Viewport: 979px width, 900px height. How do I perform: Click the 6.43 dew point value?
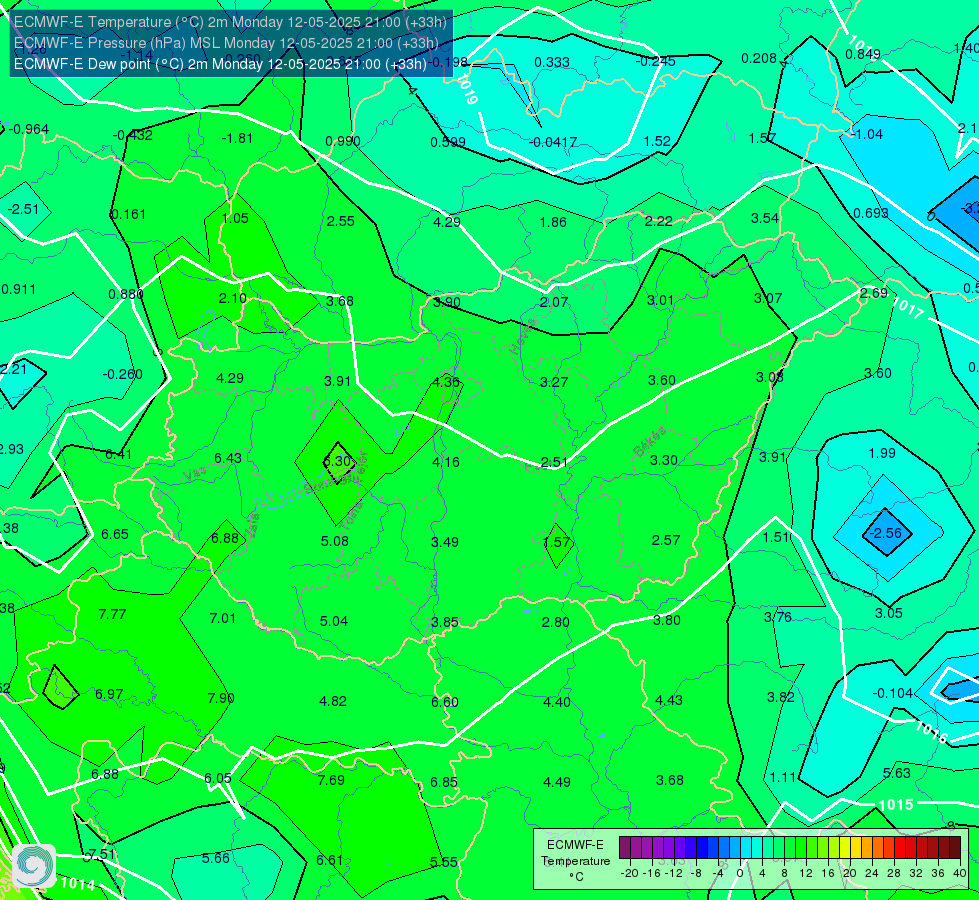228,458
